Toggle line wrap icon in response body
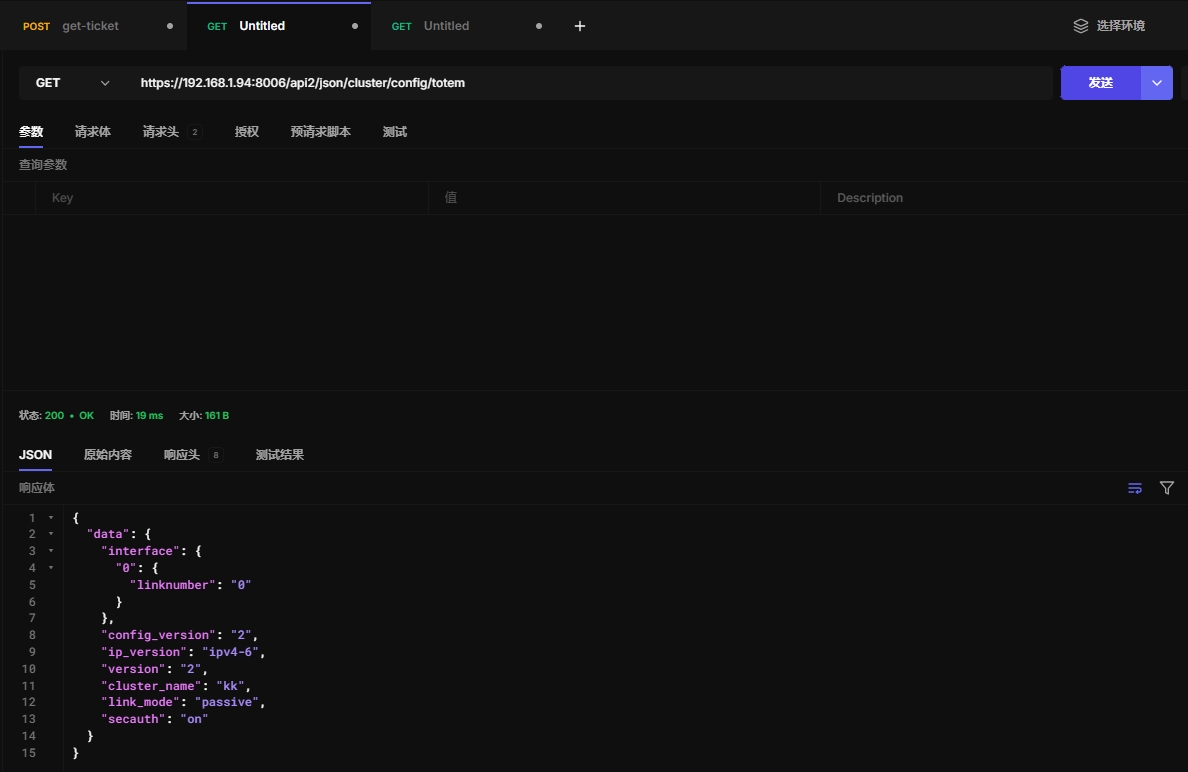Viewport: 1188px width, 772px height. pyautogui.click(x=1135, y=488)
